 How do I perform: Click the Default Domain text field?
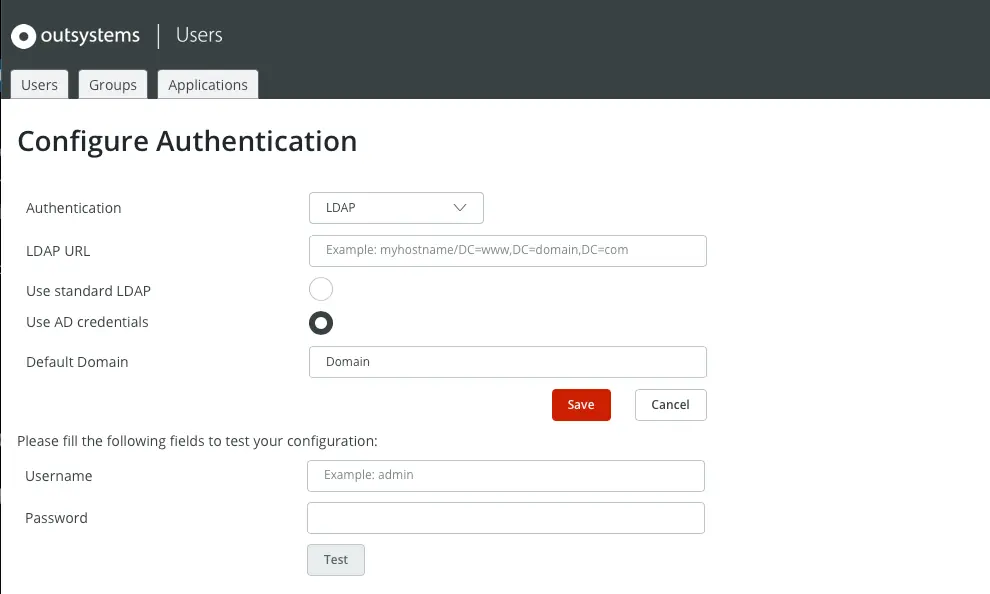click(x=508, y=362)
